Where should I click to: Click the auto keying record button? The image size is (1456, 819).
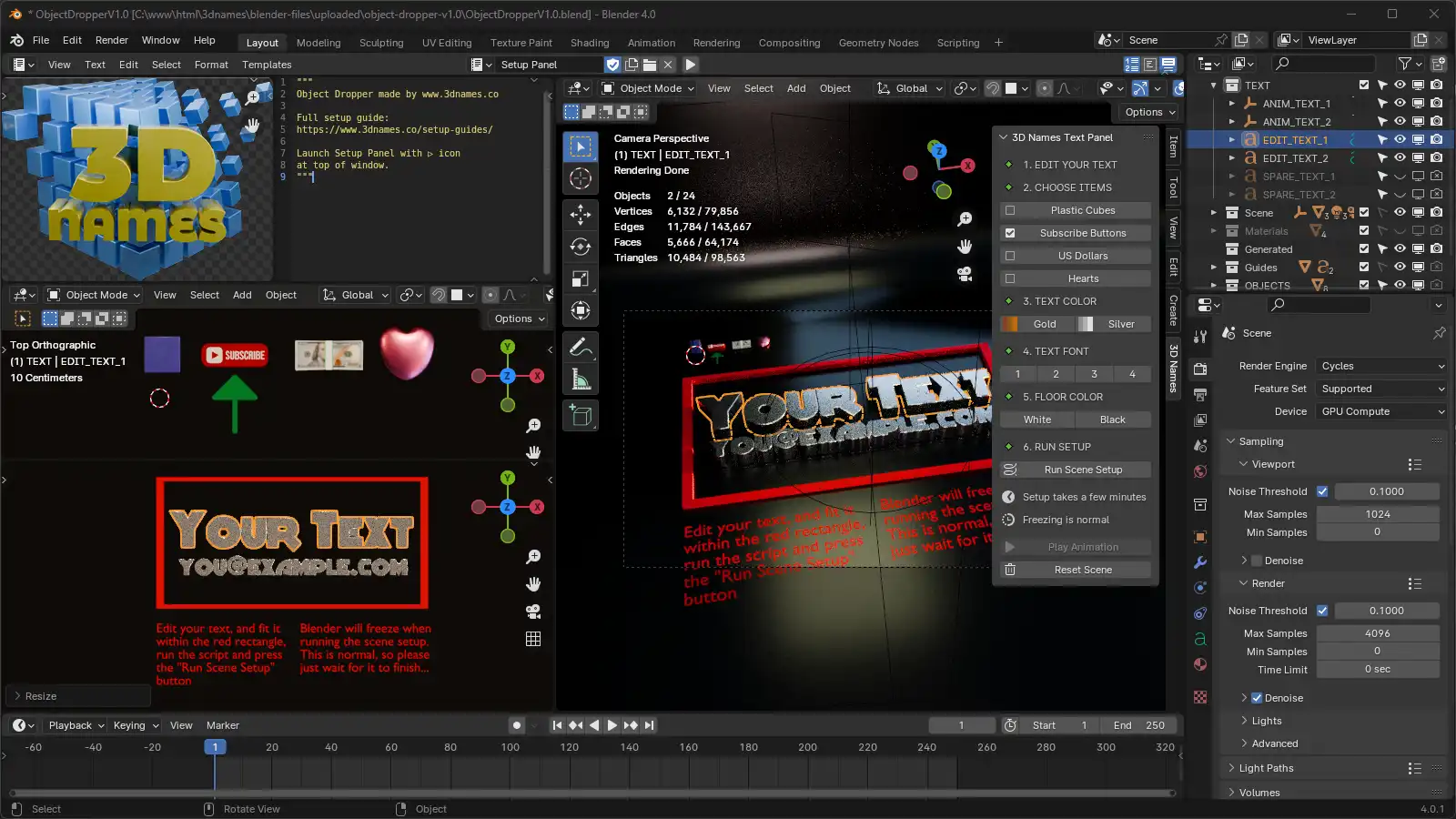tap(517, 725)
